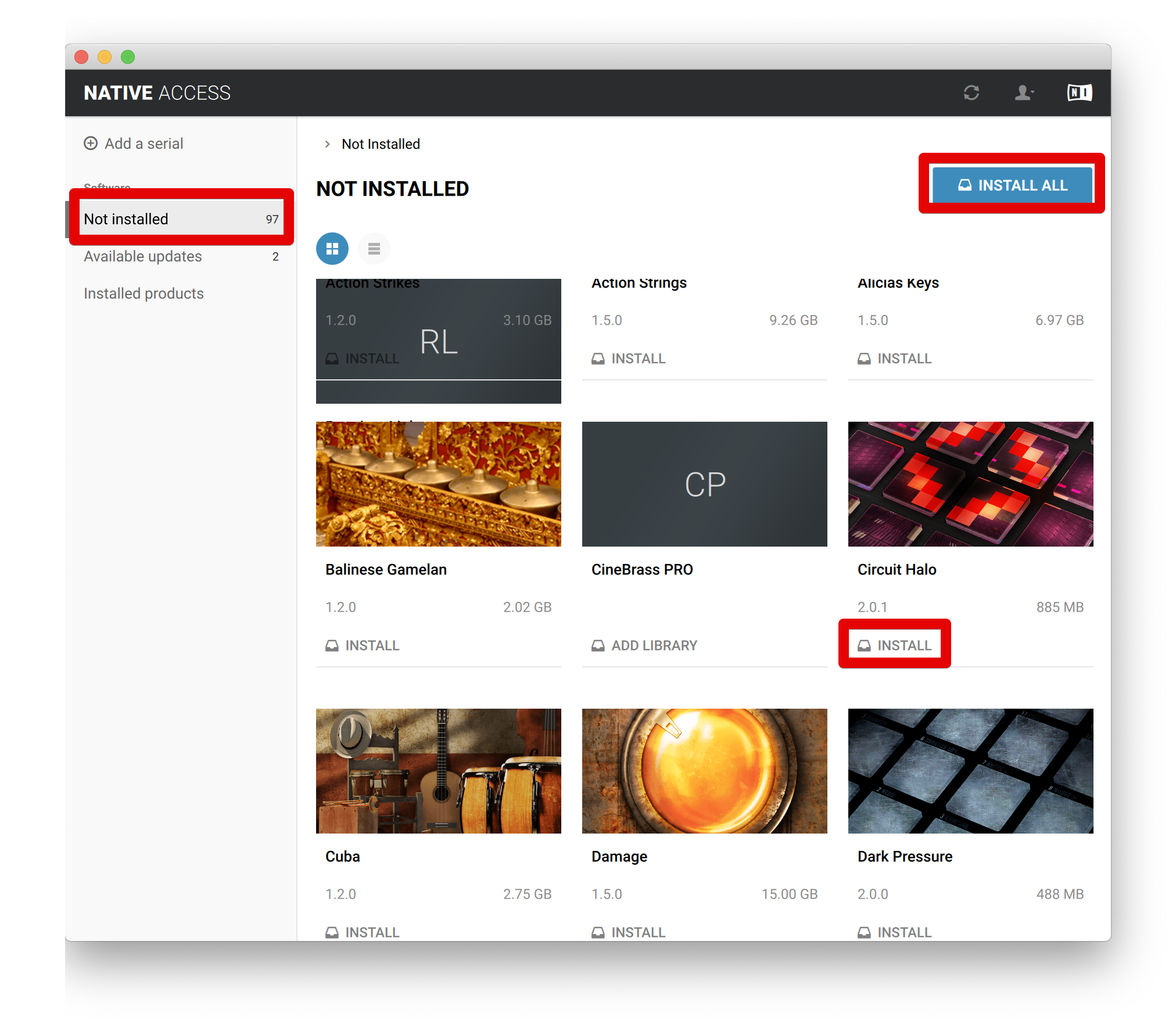1176x1027 pixels.
Task: Open the Dark Pressure artwork thumbnail
Action: 971,771
